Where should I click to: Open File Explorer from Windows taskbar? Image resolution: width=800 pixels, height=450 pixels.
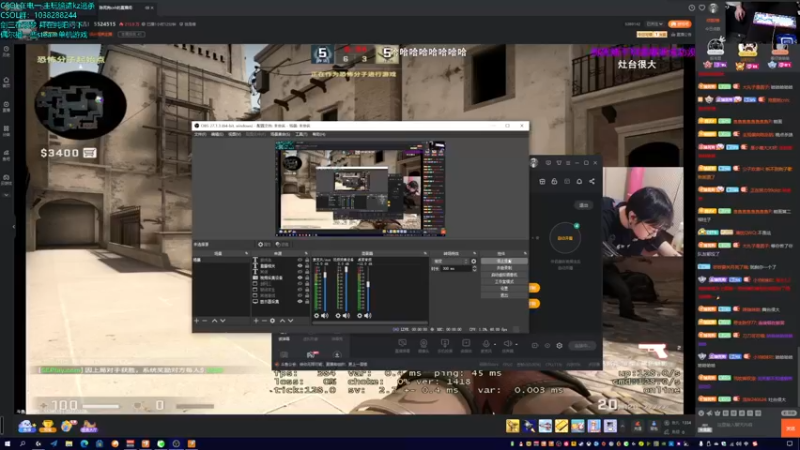(x=69, y=444)
